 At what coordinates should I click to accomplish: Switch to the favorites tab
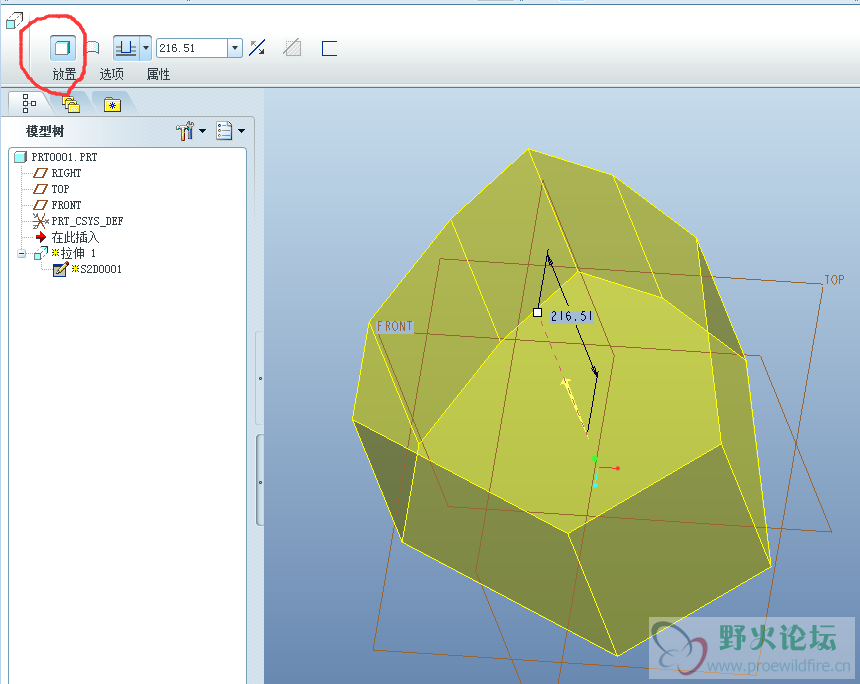click(112, 104)
